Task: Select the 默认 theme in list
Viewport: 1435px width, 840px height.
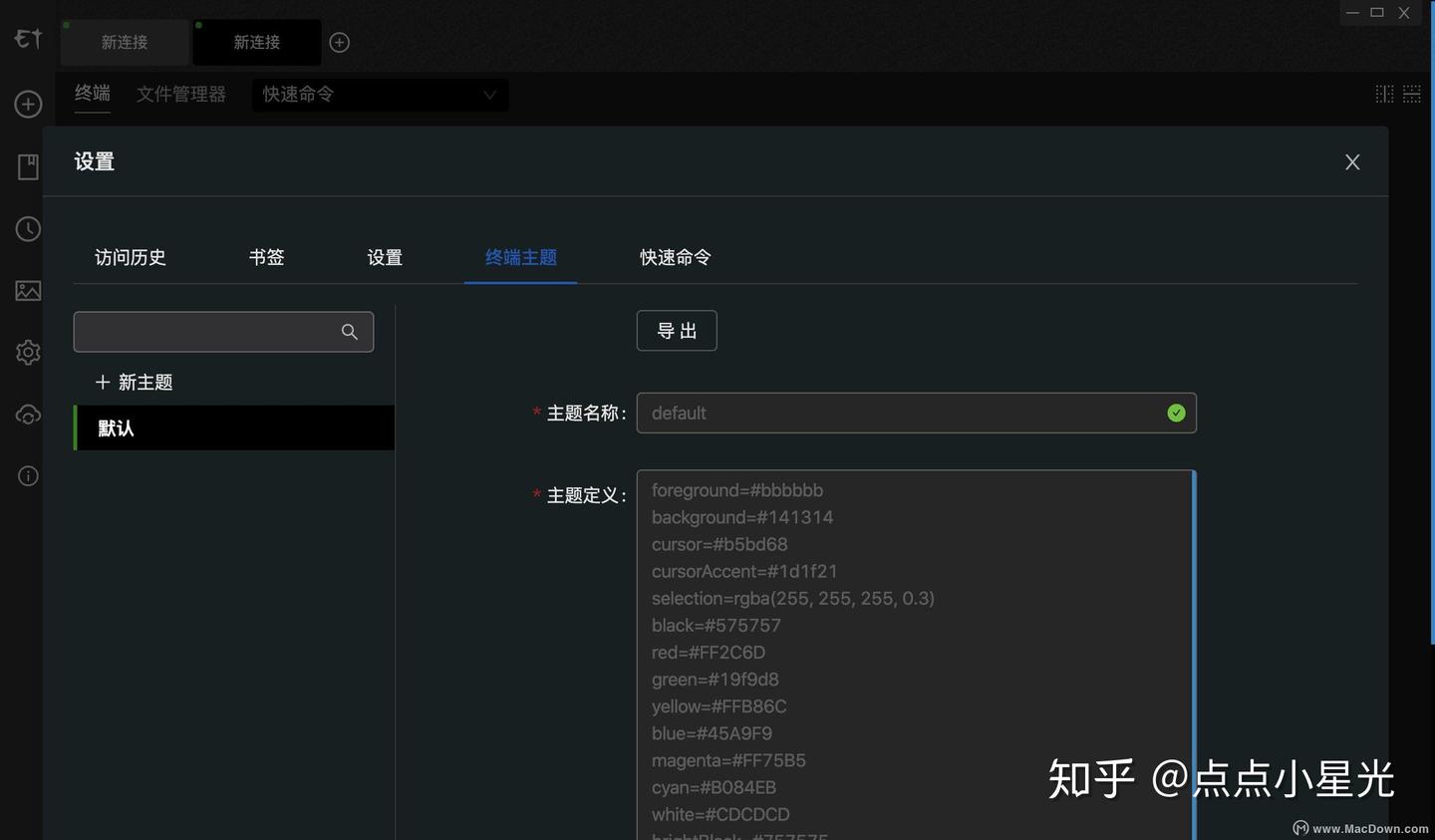Action: pyautogui.click(x=234, y=427)
